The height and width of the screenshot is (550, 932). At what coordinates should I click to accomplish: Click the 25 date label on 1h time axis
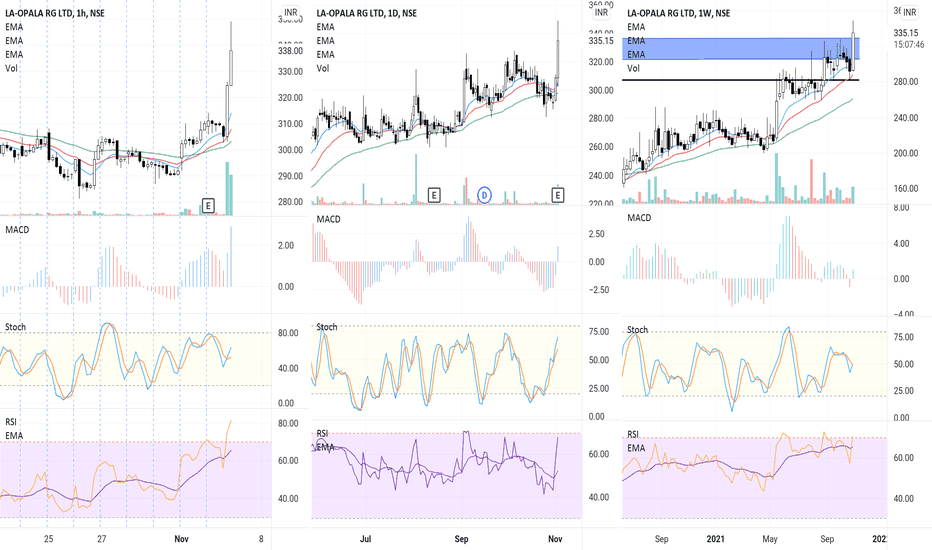click(48, 539)
